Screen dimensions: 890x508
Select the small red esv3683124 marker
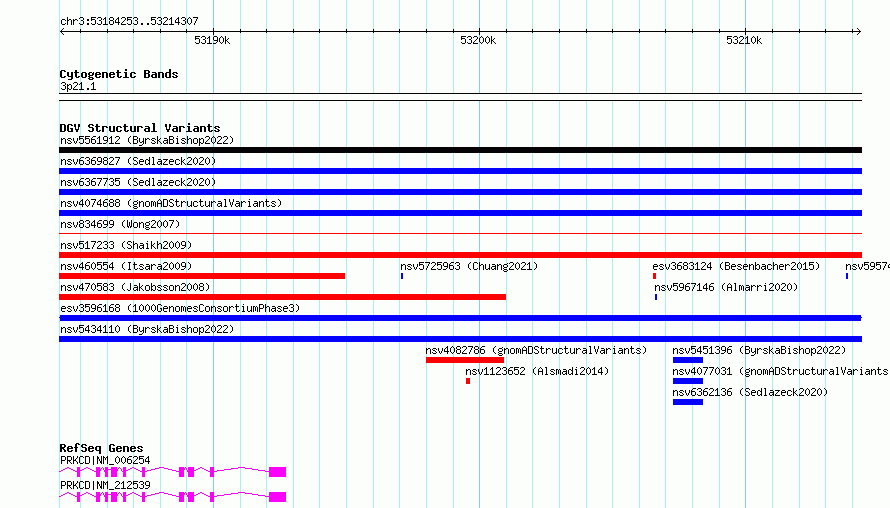point(654,276)
